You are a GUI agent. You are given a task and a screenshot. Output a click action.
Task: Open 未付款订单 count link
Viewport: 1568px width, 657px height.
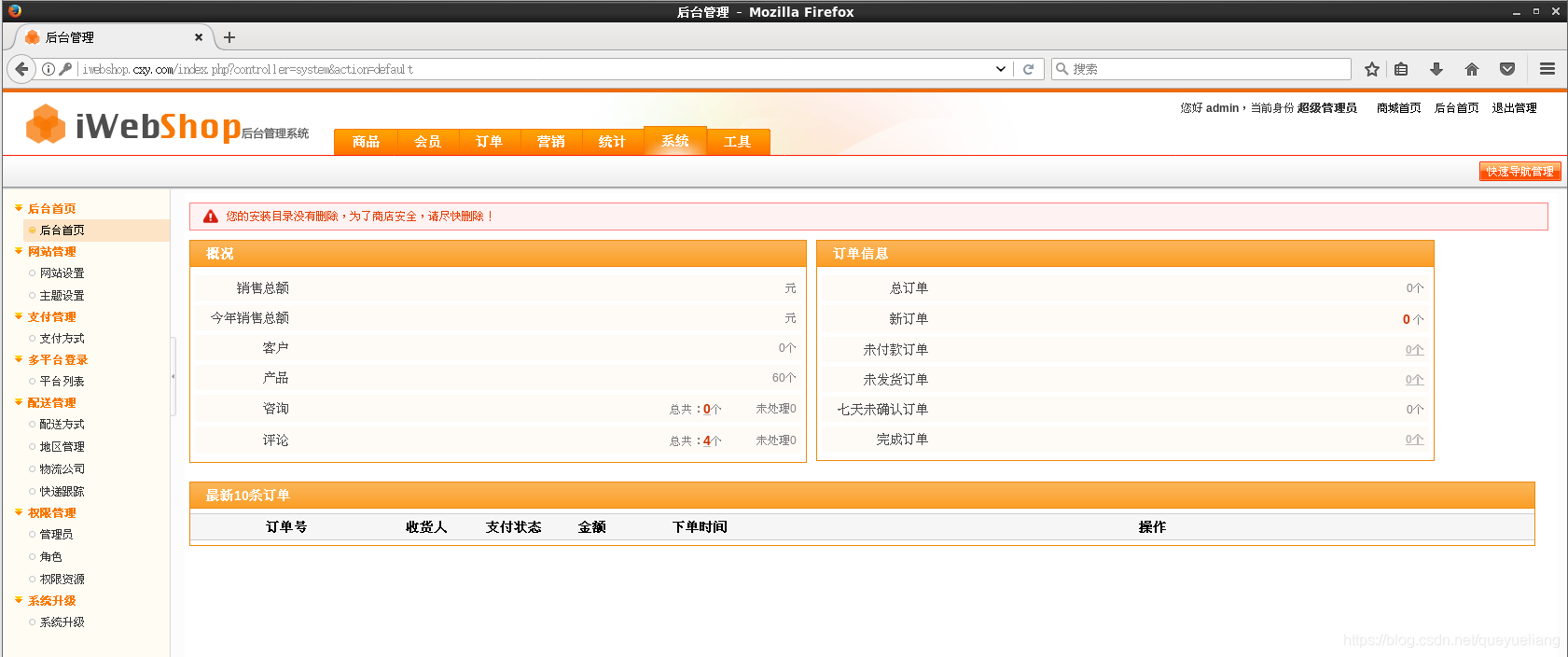(x=1414, y=350)
